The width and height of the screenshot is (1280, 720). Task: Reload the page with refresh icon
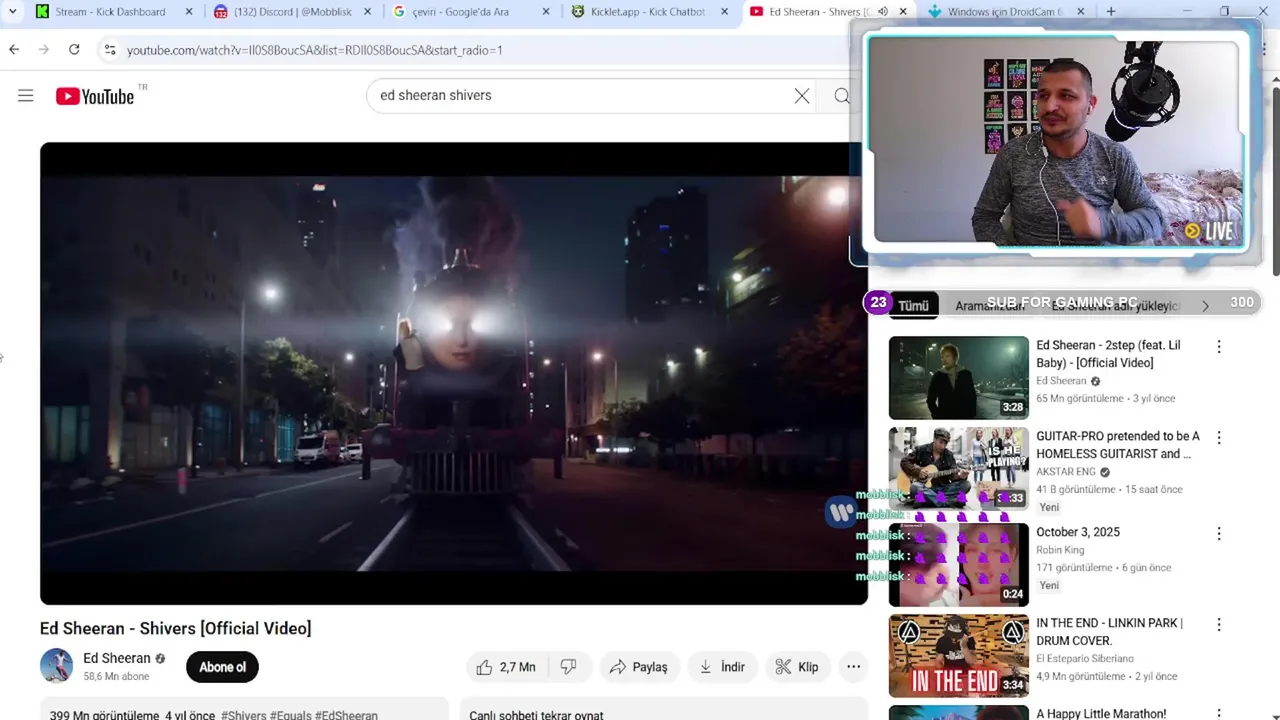click(x=74, y=49)
